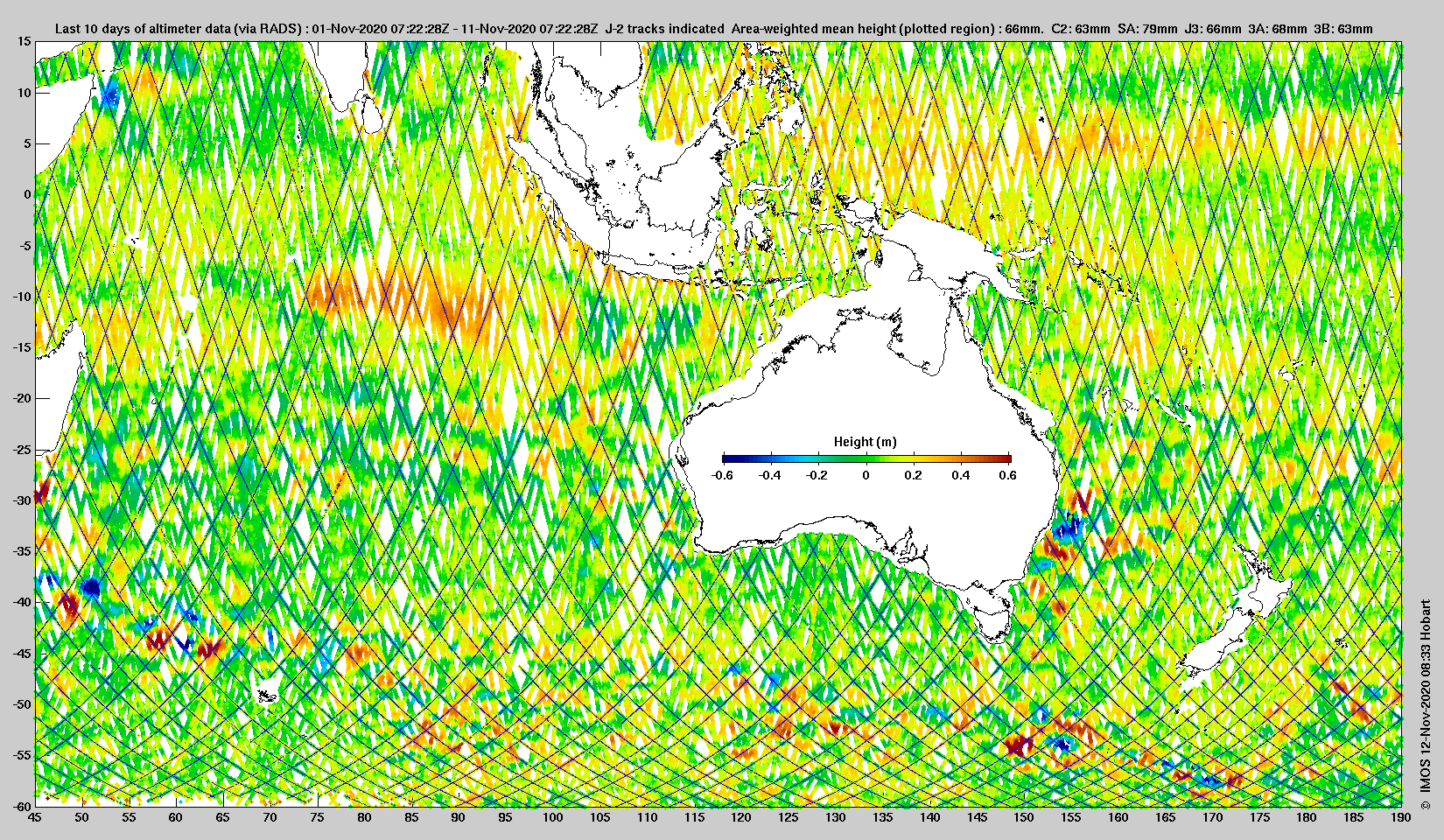
Task: Click the '0.6' colorbar tick label
Action: [1007, 475]
